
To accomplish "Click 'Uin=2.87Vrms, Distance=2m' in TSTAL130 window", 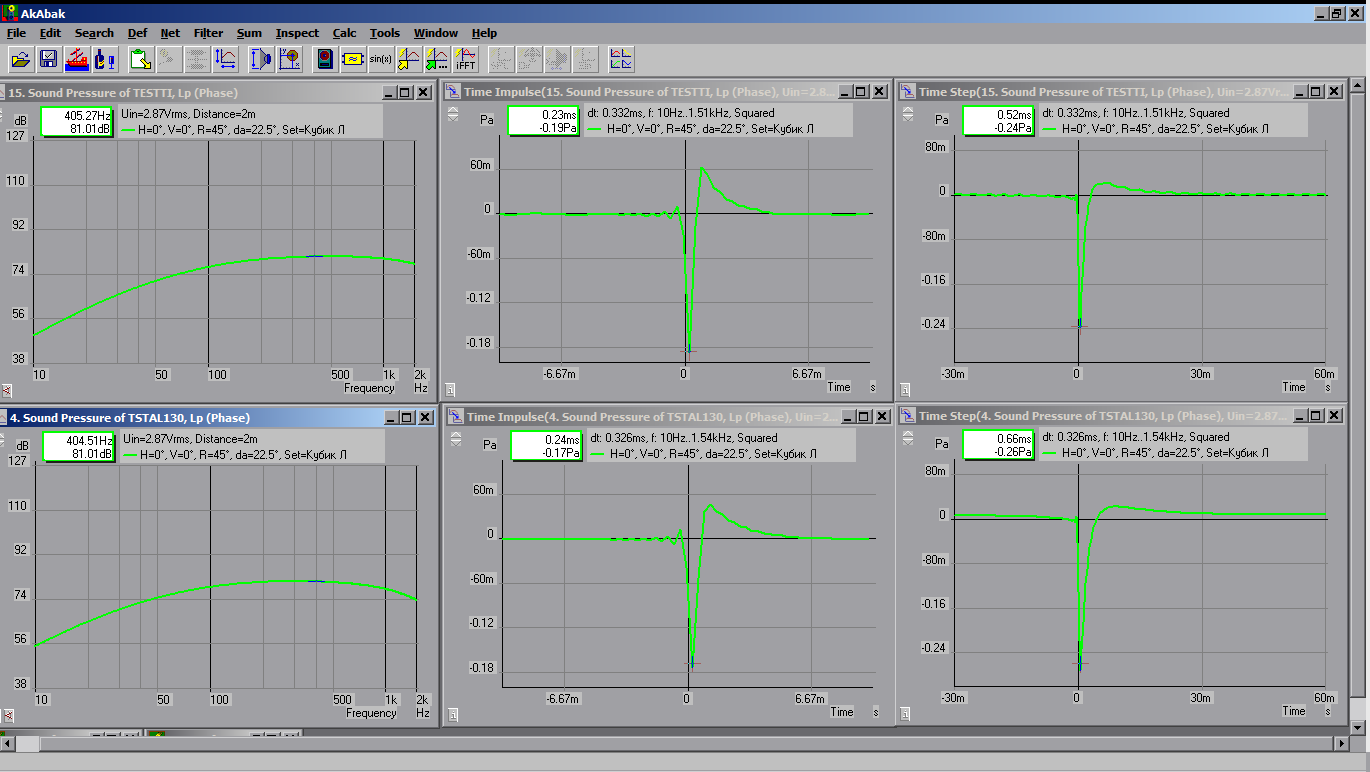I will tap(190, 439).
